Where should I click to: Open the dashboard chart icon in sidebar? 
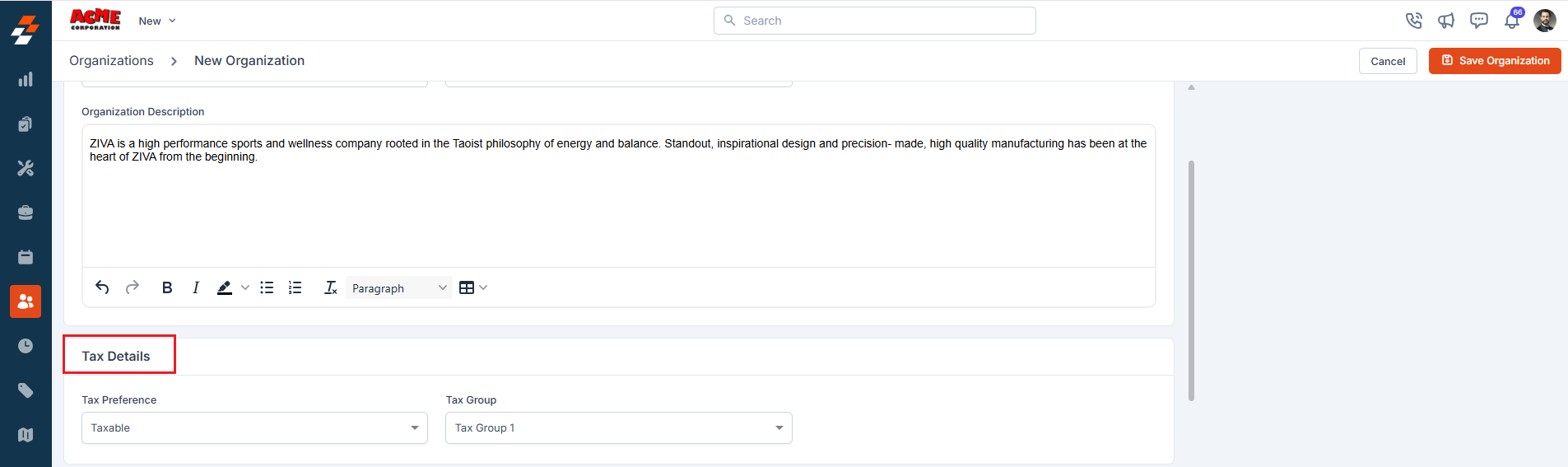tap(26, 79)
